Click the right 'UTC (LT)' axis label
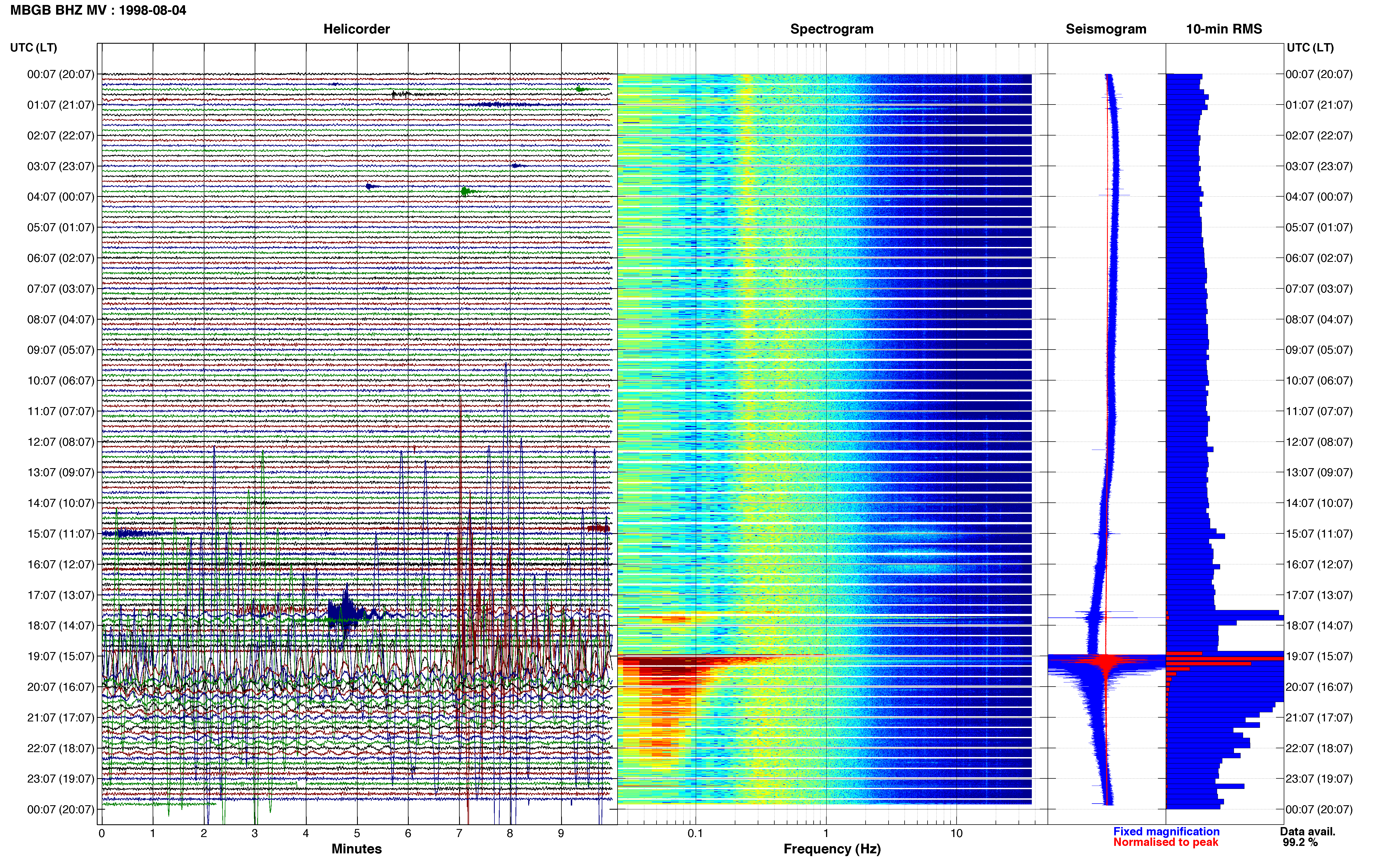 coord(1310,48)
